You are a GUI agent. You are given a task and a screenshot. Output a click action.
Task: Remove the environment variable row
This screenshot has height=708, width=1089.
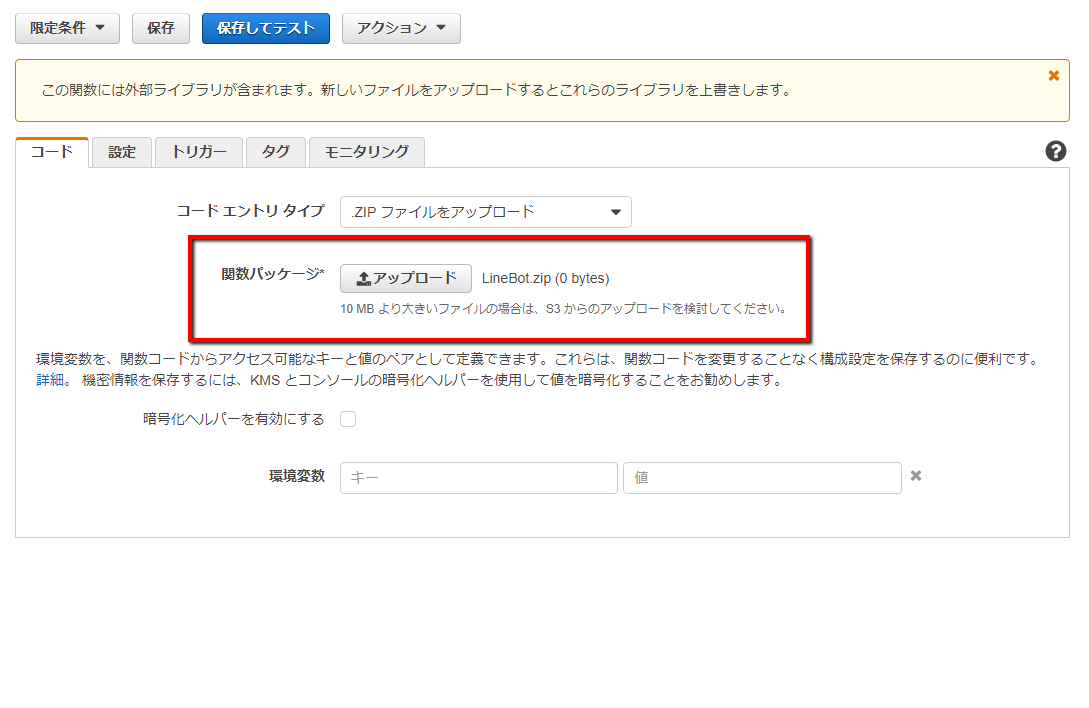click(x=915, y=476)
